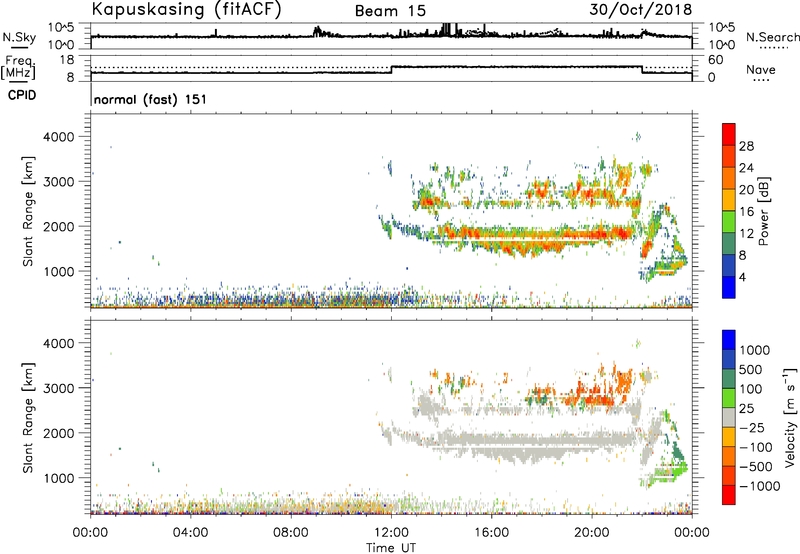The width and height of the screenshot is (800, 554).
Task: Click the 25 label on Velocity colorbar
Action: click(x=747, y=408)
